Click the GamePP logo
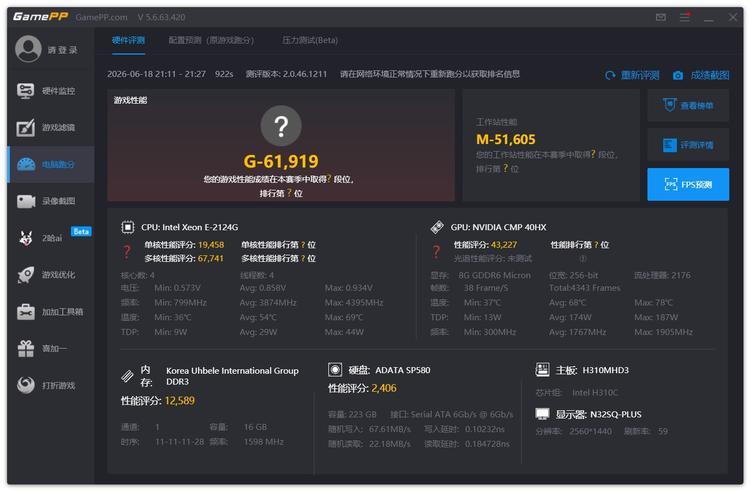 [41, 17]
